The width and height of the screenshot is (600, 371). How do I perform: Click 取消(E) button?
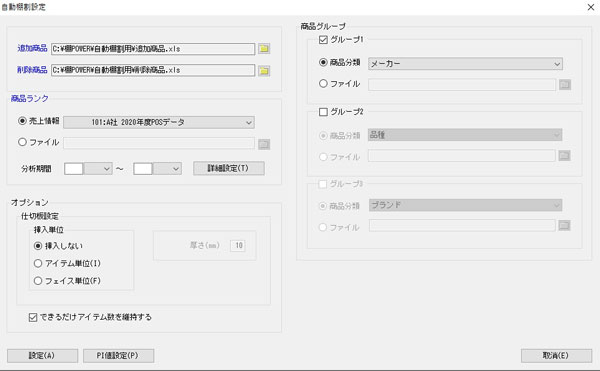(556, 356)
